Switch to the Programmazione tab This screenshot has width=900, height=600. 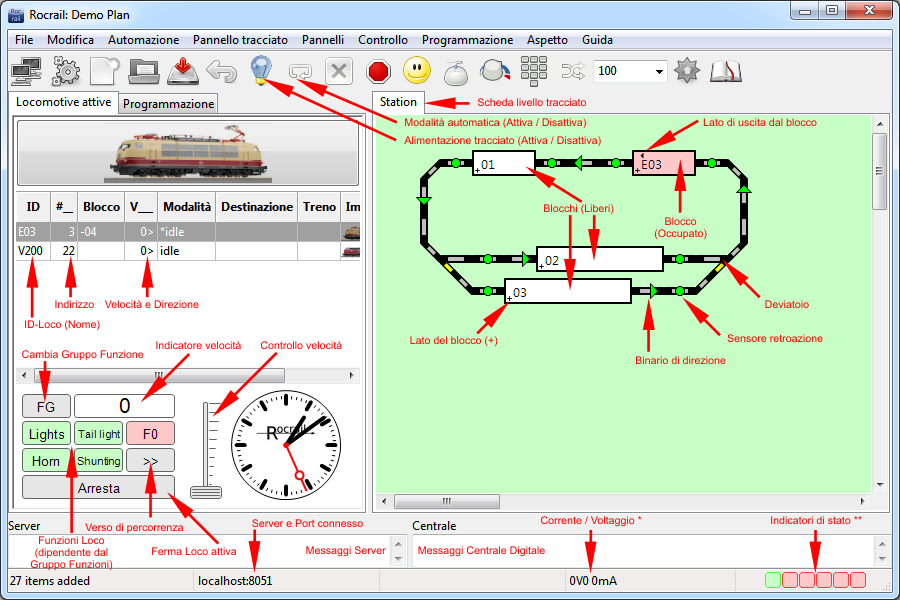point(168,104)
